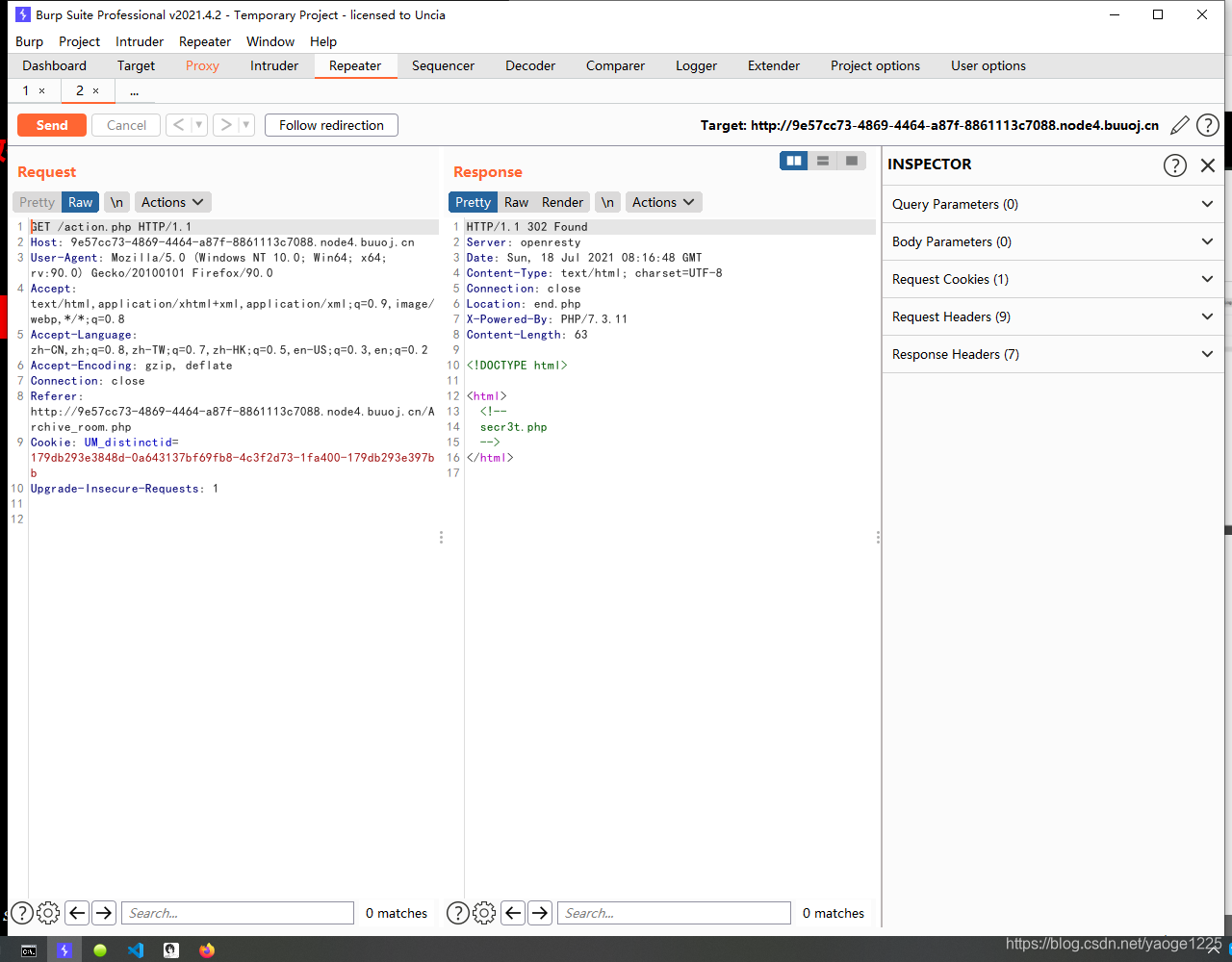The width and height of the screenshot is (1232, 962).
Task: Switch to the Proxy tab
Action: pos(202,65)
